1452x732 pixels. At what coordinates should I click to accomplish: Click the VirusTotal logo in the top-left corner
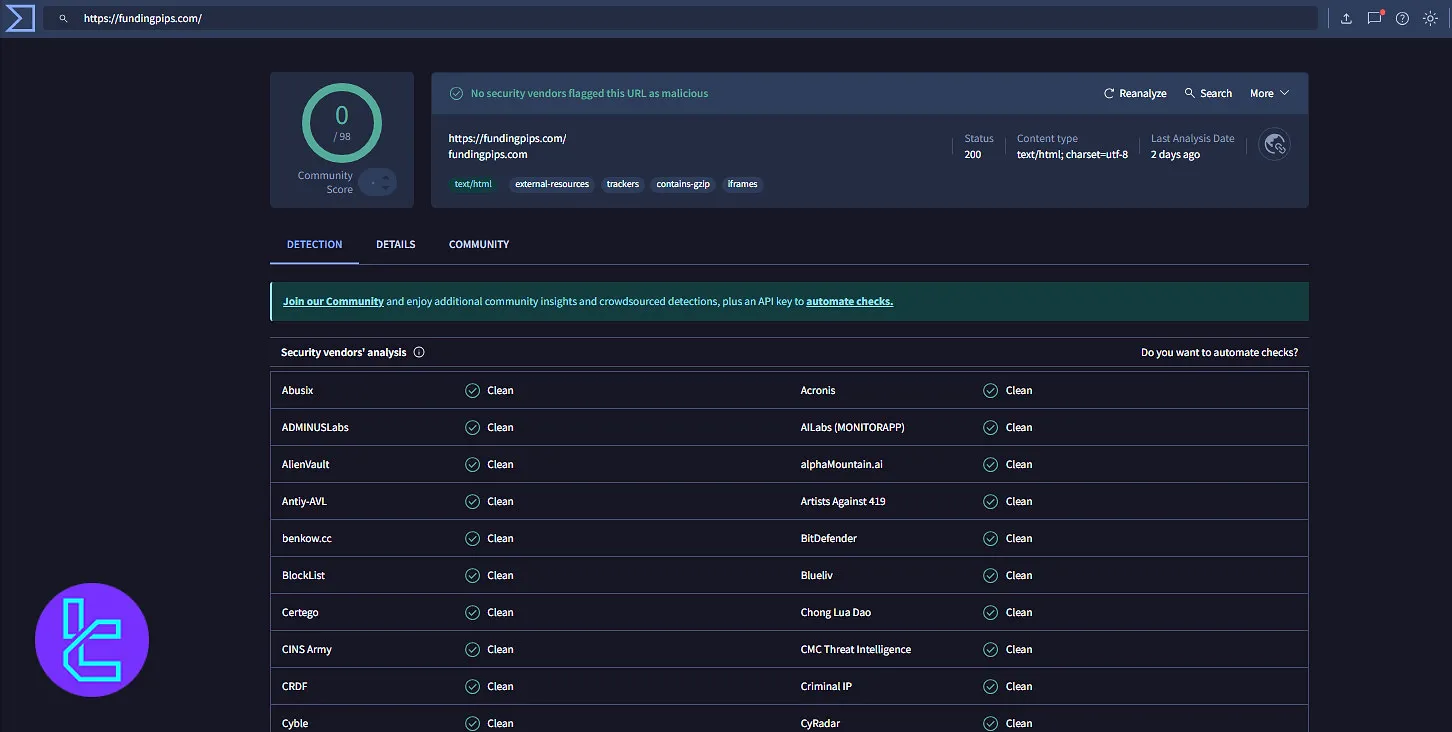[x=19, y=18]
